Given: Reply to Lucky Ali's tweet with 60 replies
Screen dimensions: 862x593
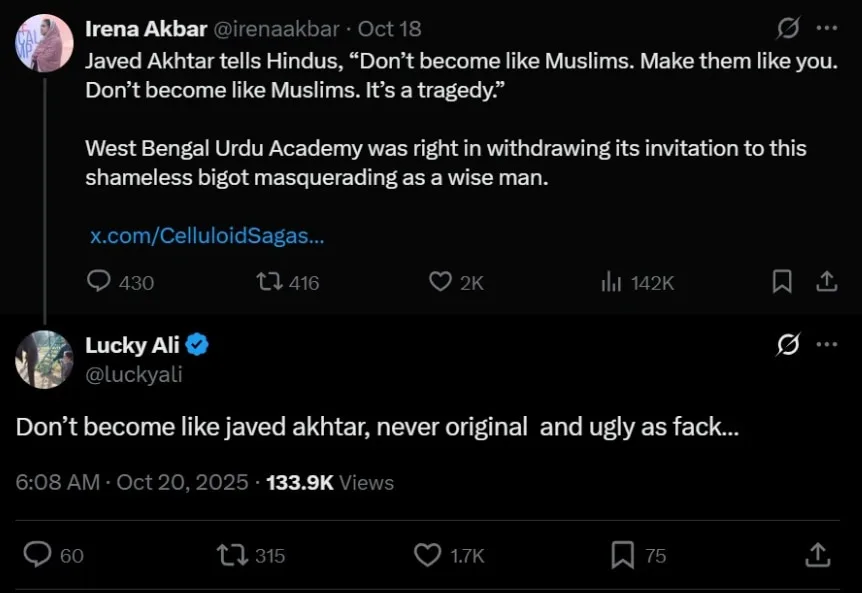Looking at the screenshot, I should (37, 554).
